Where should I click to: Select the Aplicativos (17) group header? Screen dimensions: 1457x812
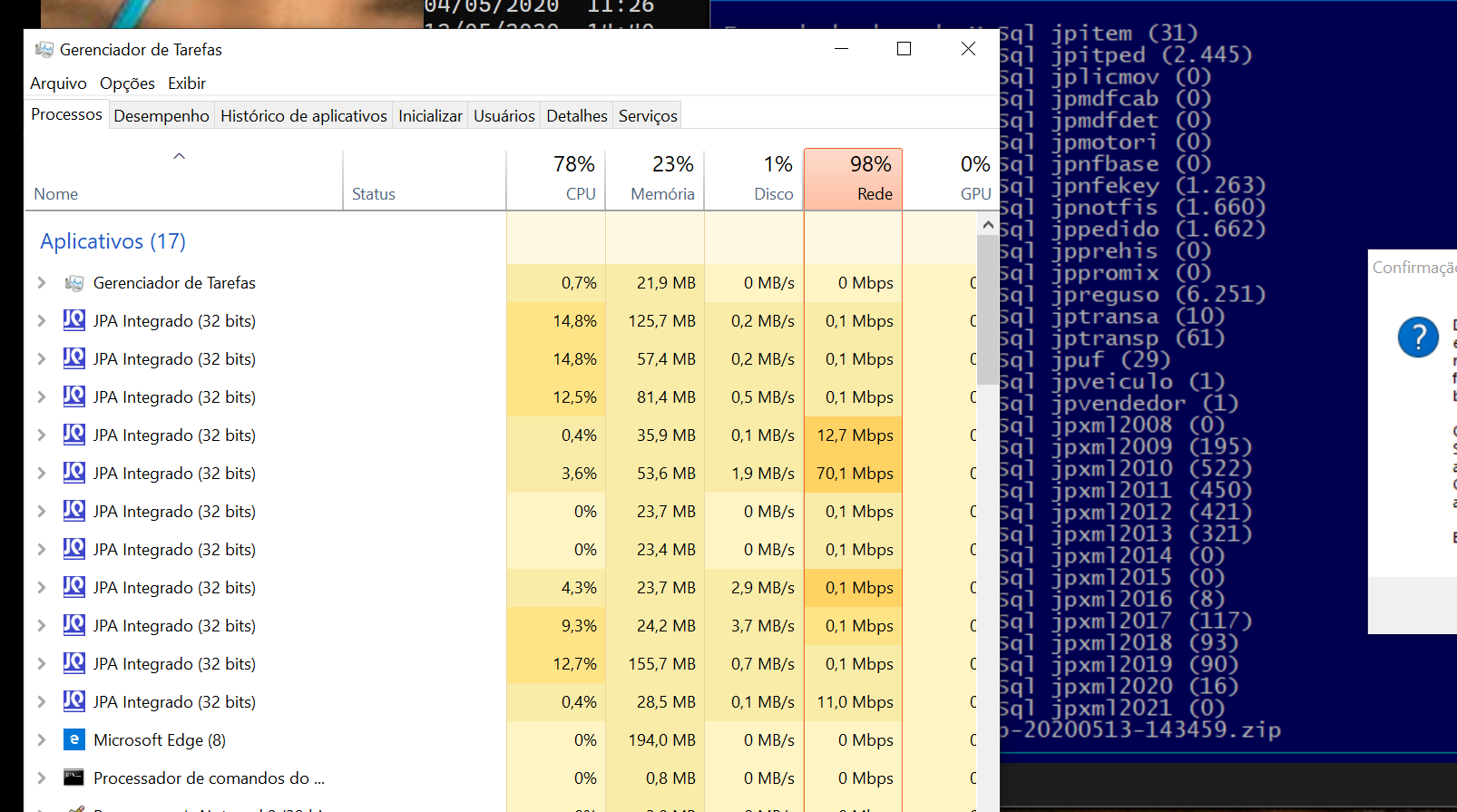click(113, 241)
